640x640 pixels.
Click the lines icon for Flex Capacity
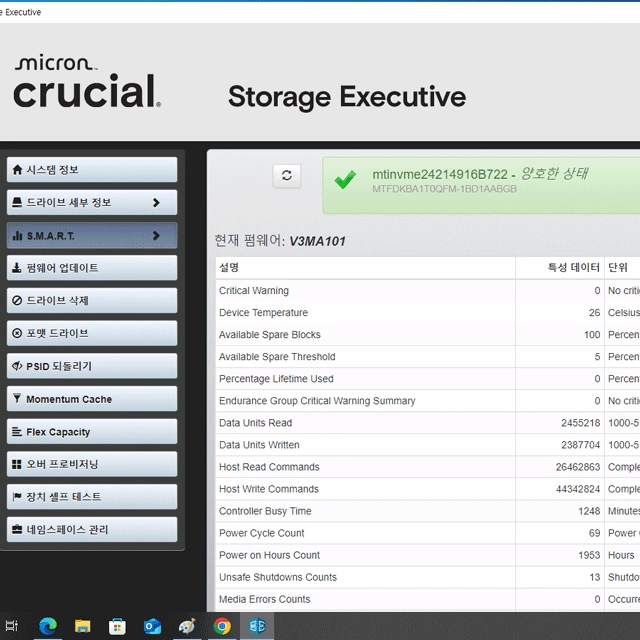[x=17, y=431]
